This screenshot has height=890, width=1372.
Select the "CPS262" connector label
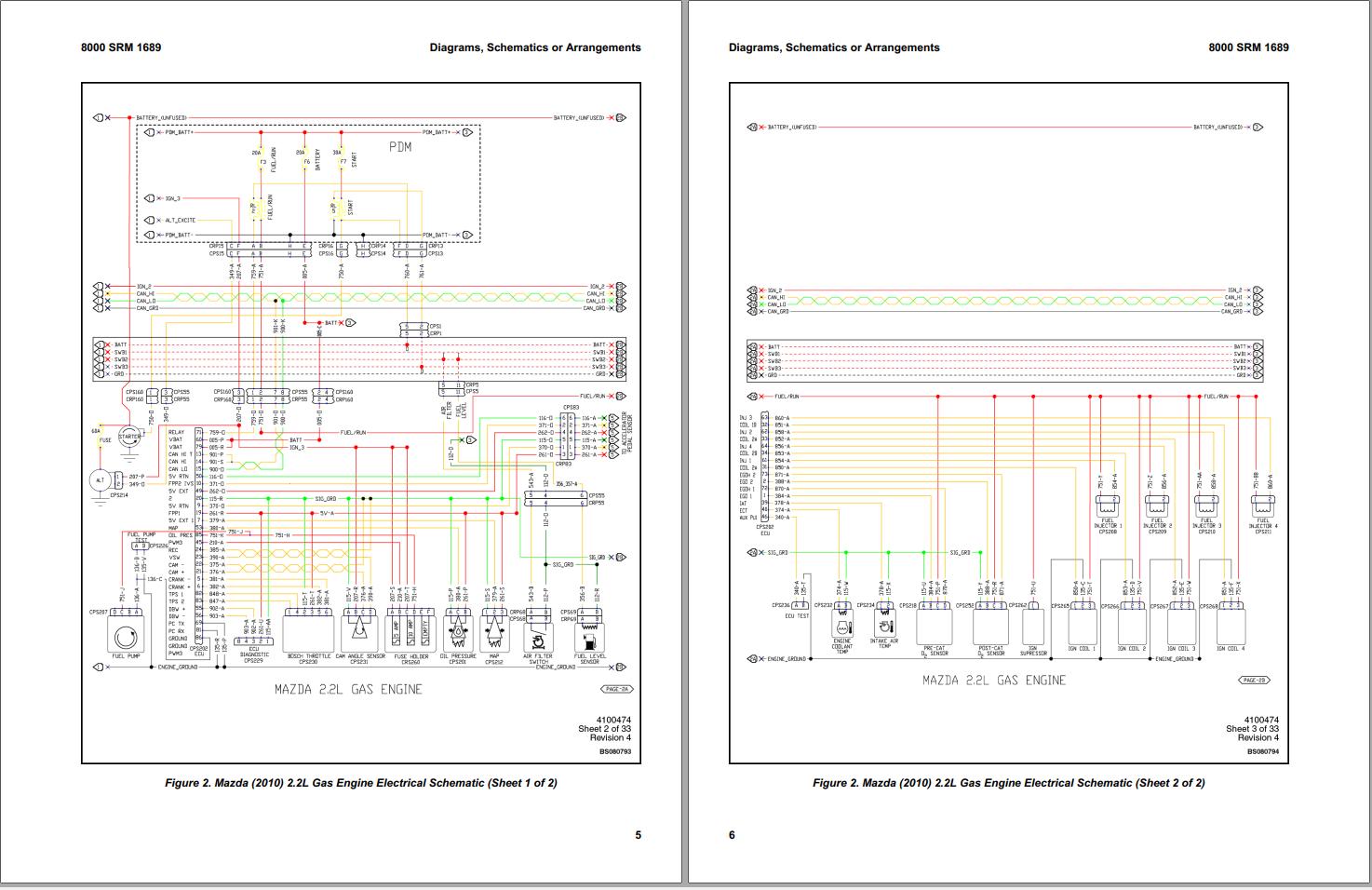point(1017,605)
